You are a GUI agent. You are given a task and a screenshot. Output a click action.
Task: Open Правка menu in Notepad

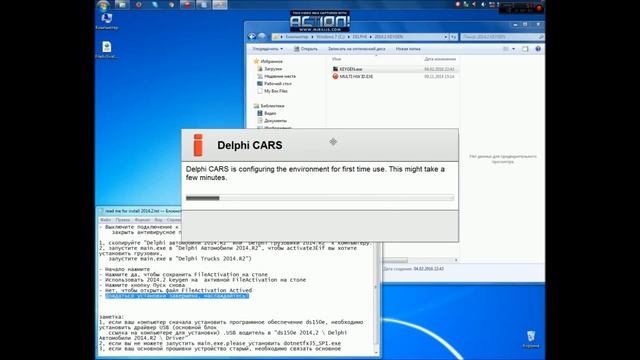click(122, 220)
